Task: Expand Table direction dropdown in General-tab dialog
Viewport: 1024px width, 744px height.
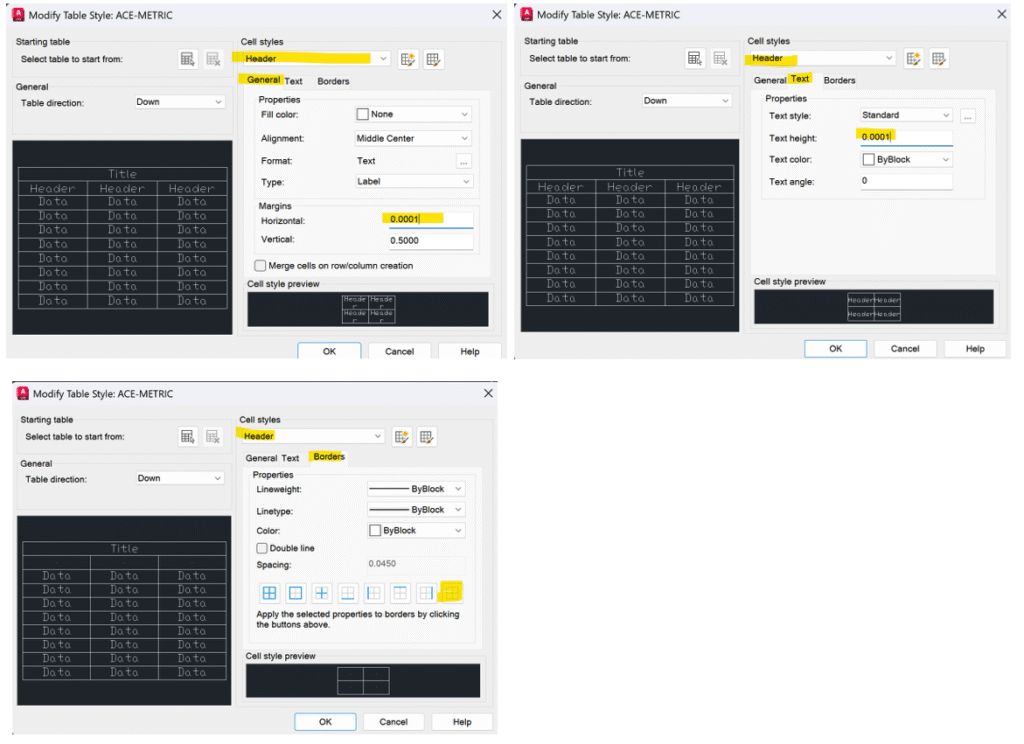Action: pos(180,102)
